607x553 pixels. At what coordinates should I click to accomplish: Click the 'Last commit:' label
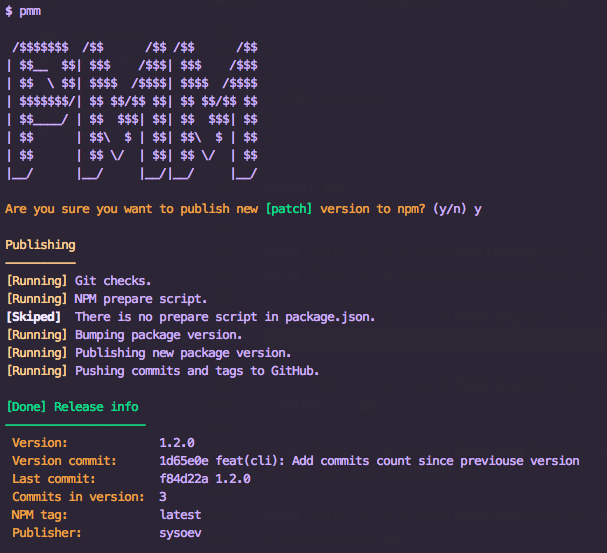click(x=54, y=479)
